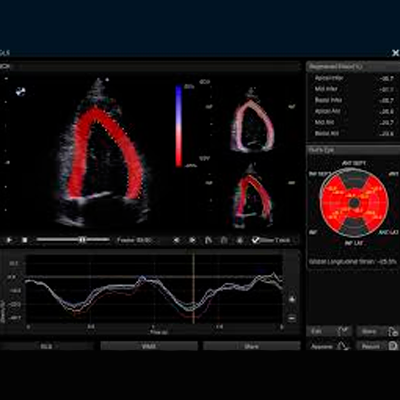Click the Approve button
The image size is (400, 400).
pos(329,346)
